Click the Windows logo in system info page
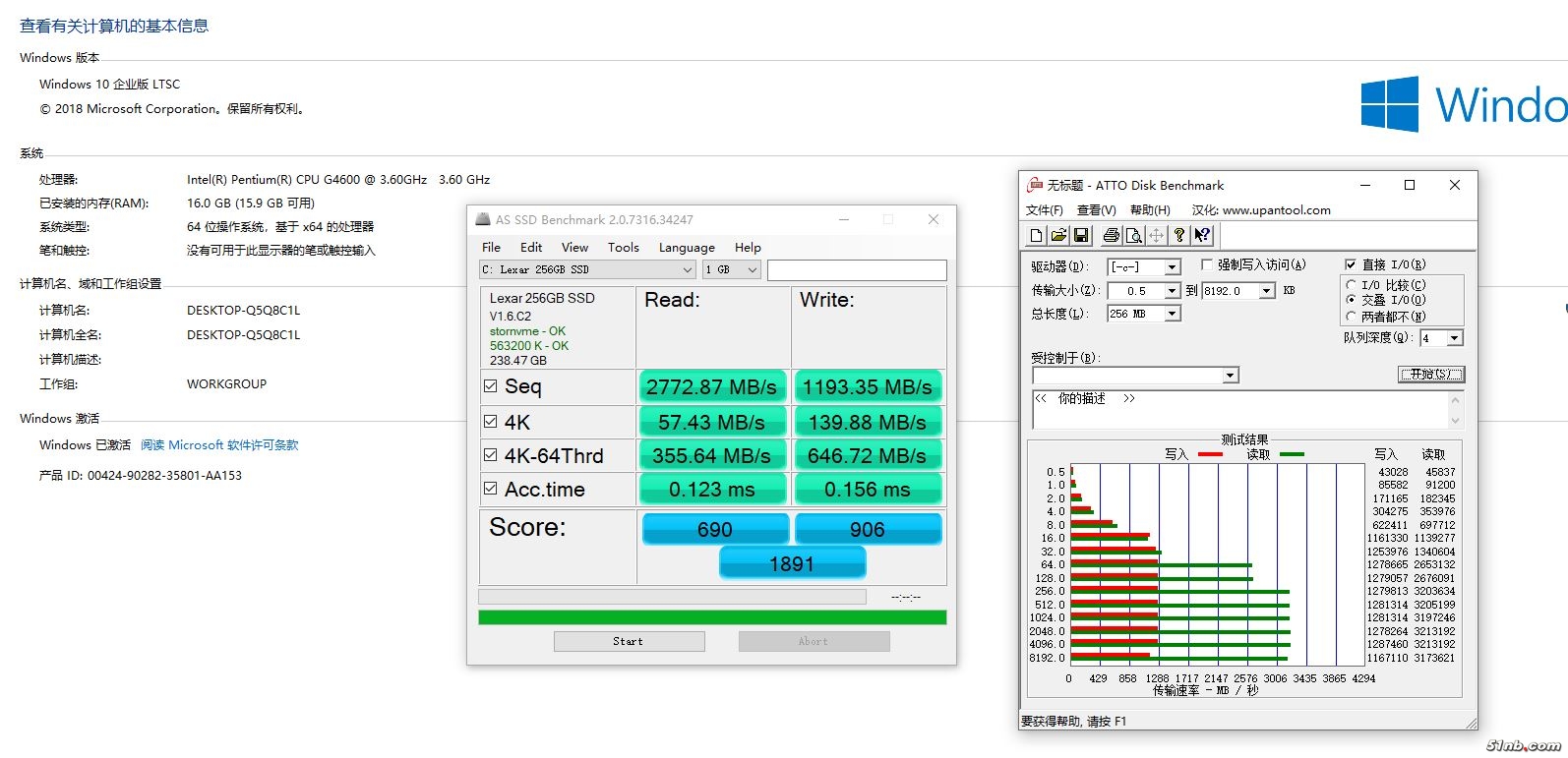Viewport: 1568px width, 758px height. click(1389, 104)
